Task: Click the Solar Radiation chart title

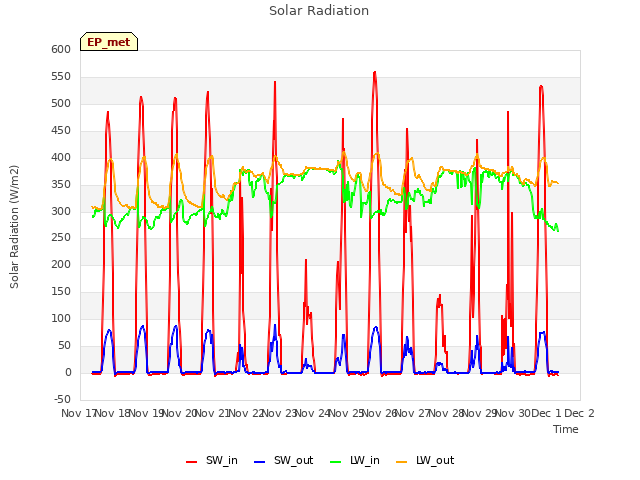Action: [x=319, y=11]
